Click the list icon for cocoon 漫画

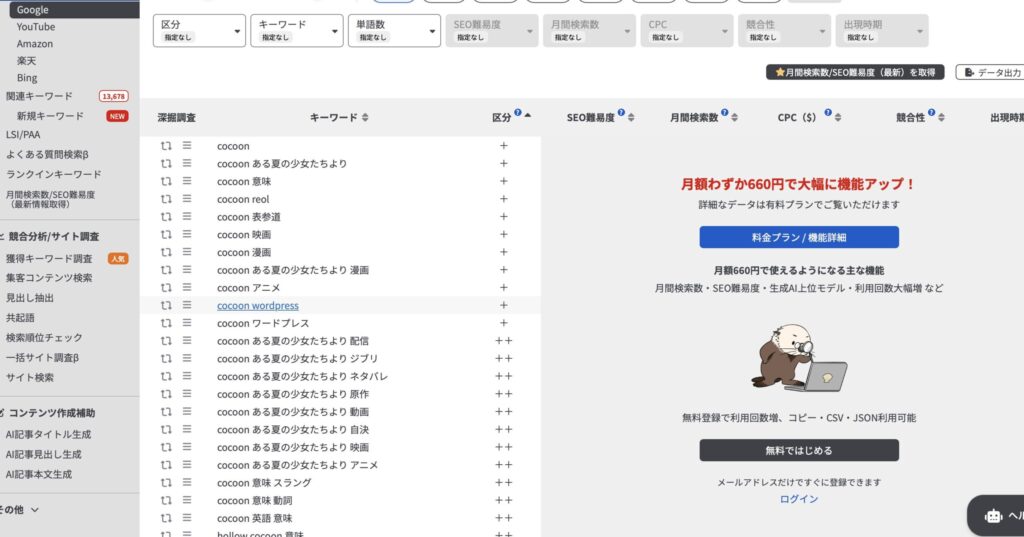tap(187, 252)
